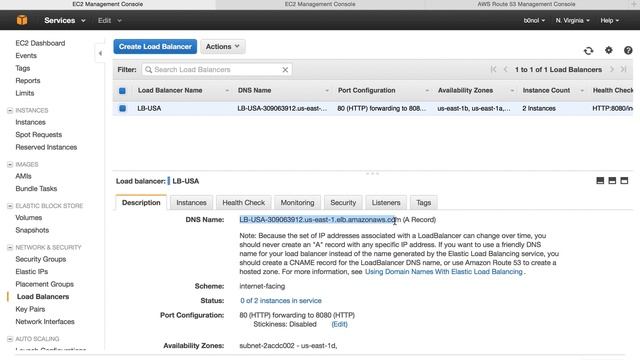The image size is (640, 360).
Task: Open Spot Requests in sidebar
Action: click(x=38, y=135)
